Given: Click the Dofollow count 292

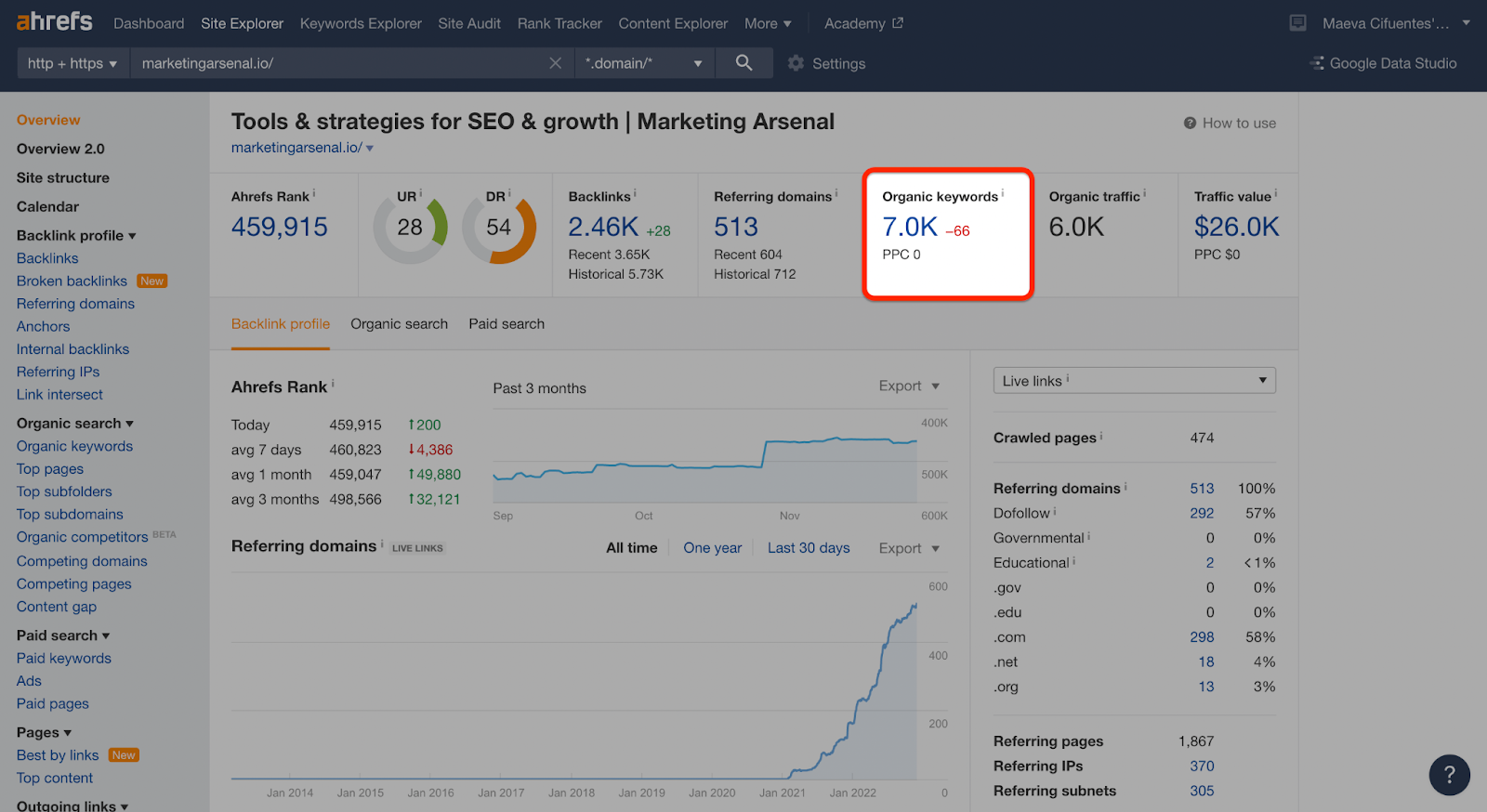Looking at the screenshot, I should click(1202, 513).
